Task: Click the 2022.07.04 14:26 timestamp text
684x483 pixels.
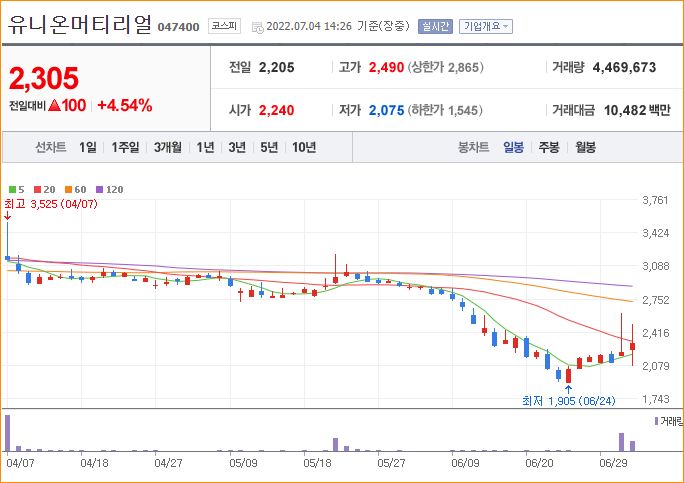Action: click(309, 26)
